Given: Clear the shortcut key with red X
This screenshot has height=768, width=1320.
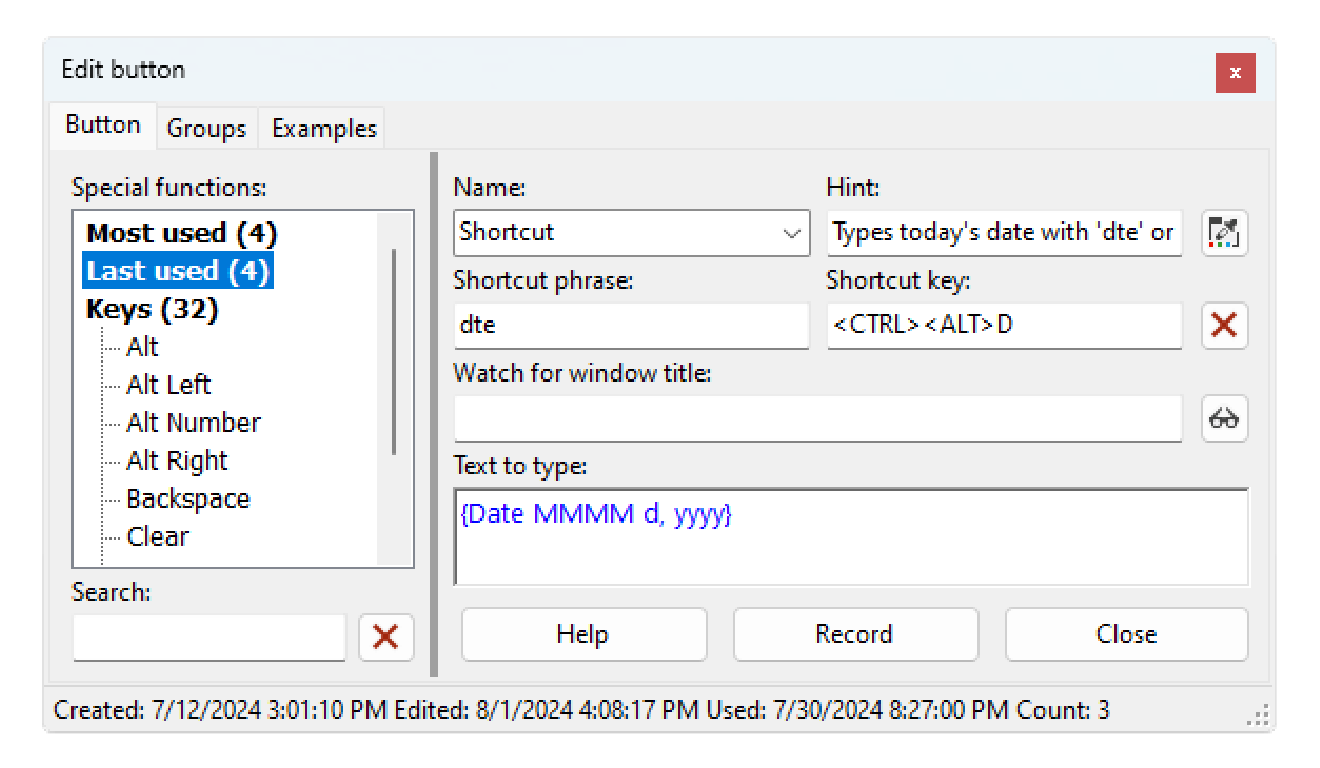Looking at the screenshot, I should pyautogui.click(x=1224, y=325).
